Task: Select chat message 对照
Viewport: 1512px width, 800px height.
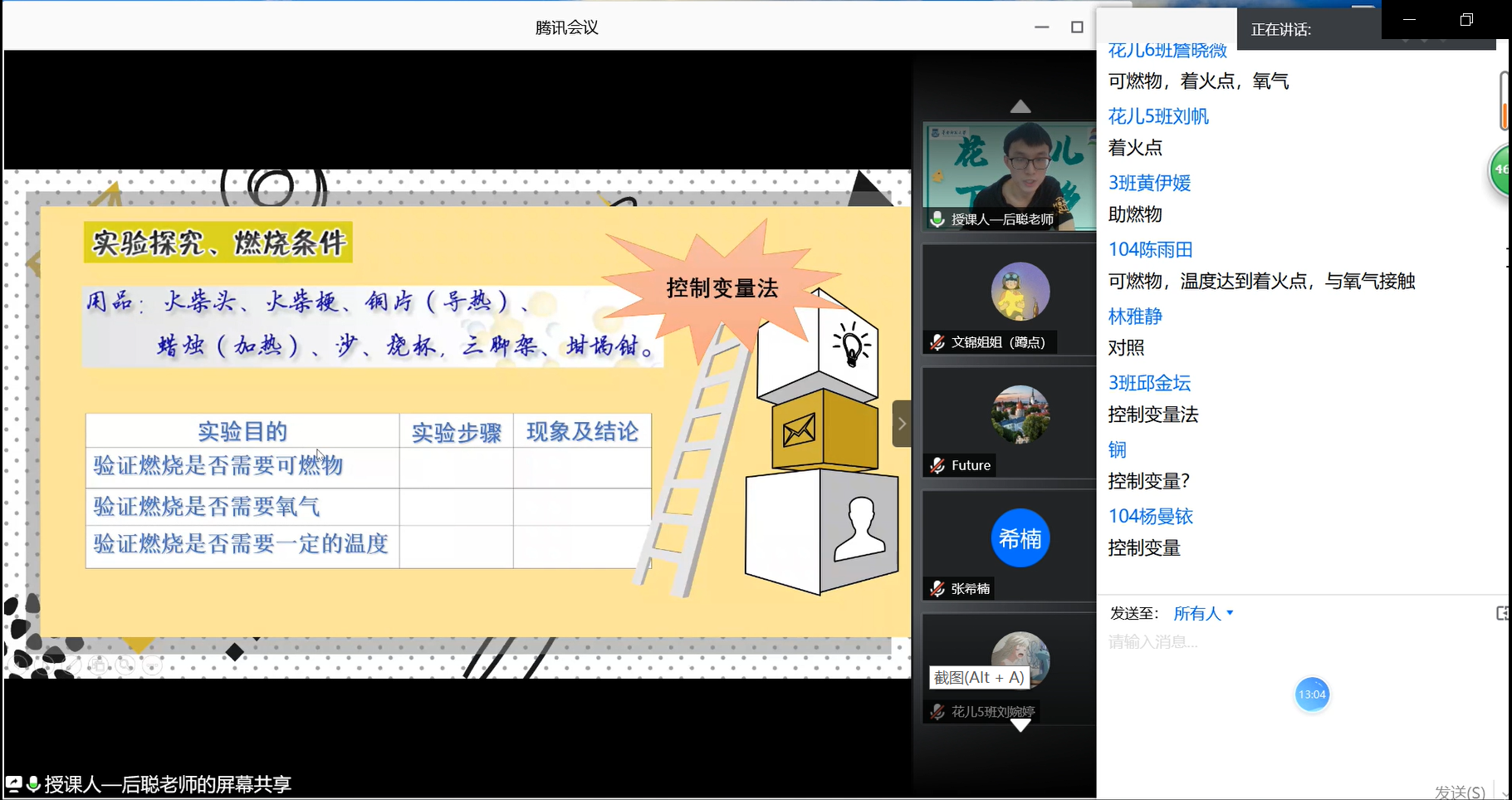Action: (x=1126, y=347)
